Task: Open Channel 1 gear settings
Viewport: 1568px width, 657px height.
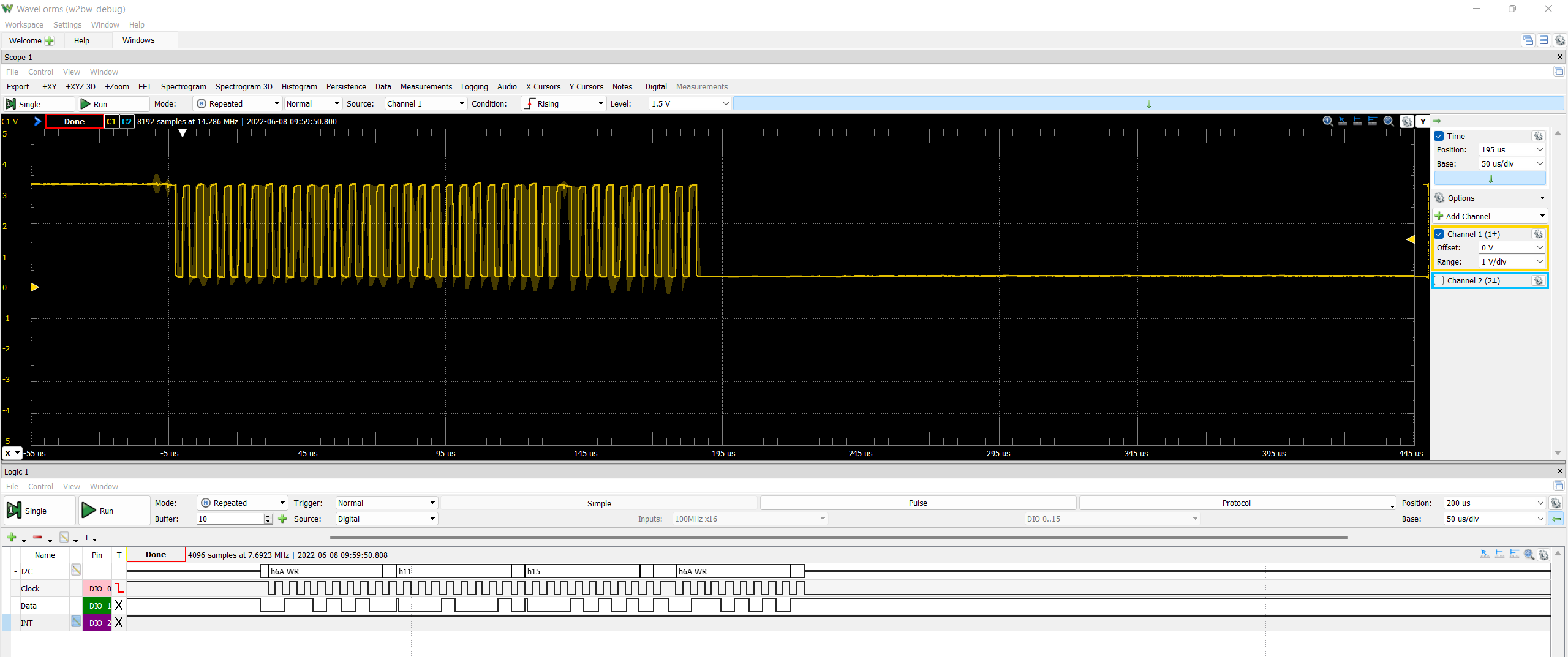Action: click(x=1538, y=234)
